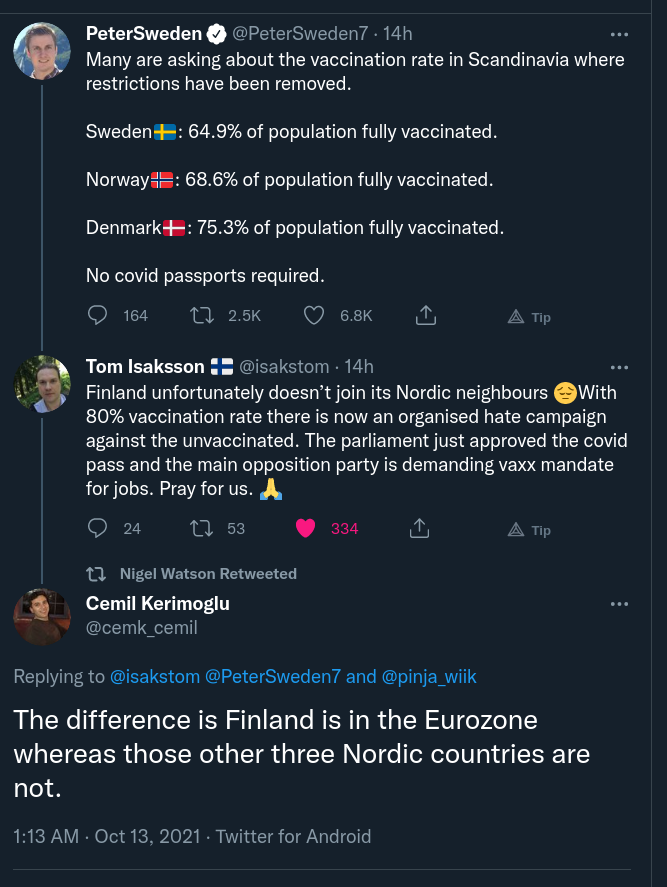Open the Nigel Watson Retweeted label
Screen dimensions: 667x887
click(x=208, y=574)
